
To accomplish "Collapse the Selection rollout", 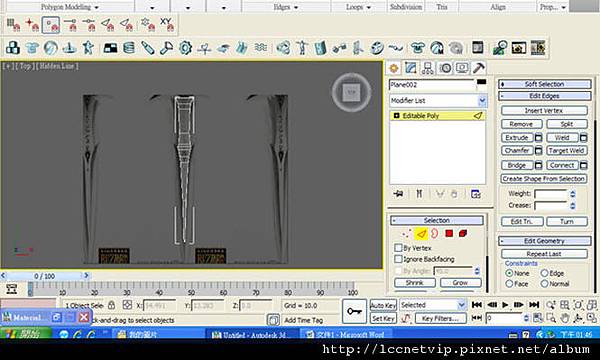I will (x=437, y=220).
